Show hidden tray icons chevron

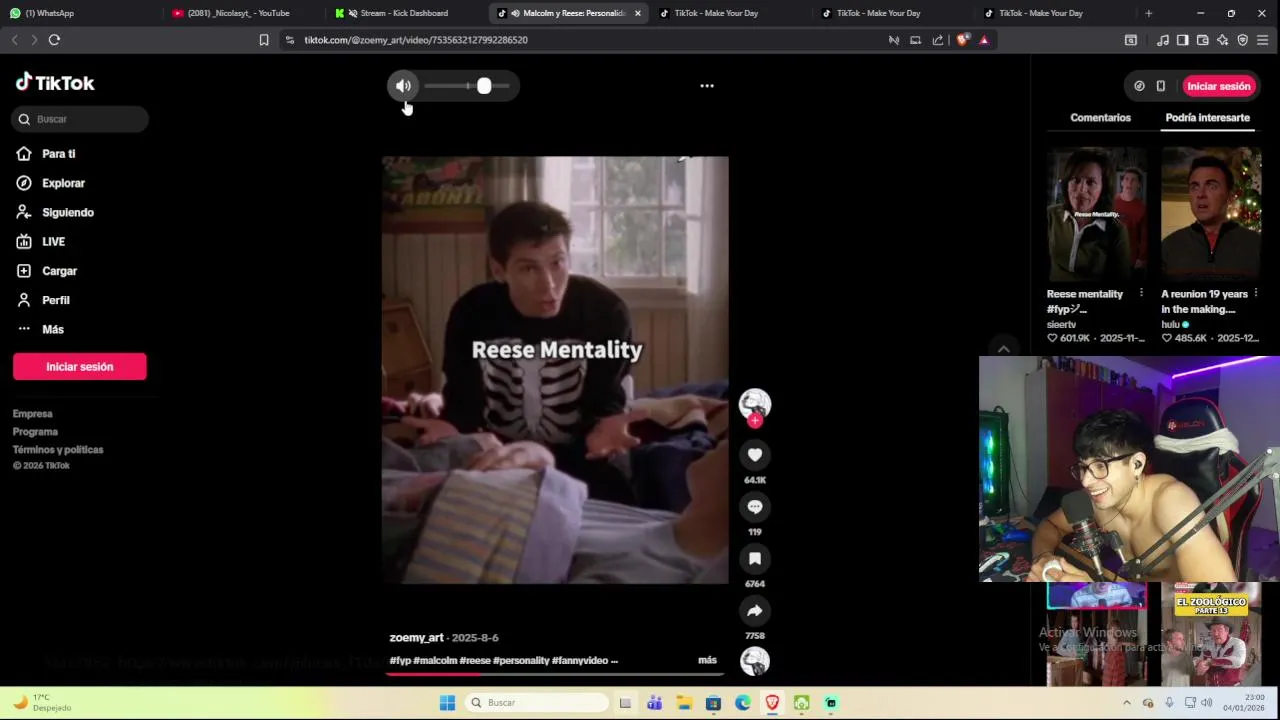point(1127,703)
